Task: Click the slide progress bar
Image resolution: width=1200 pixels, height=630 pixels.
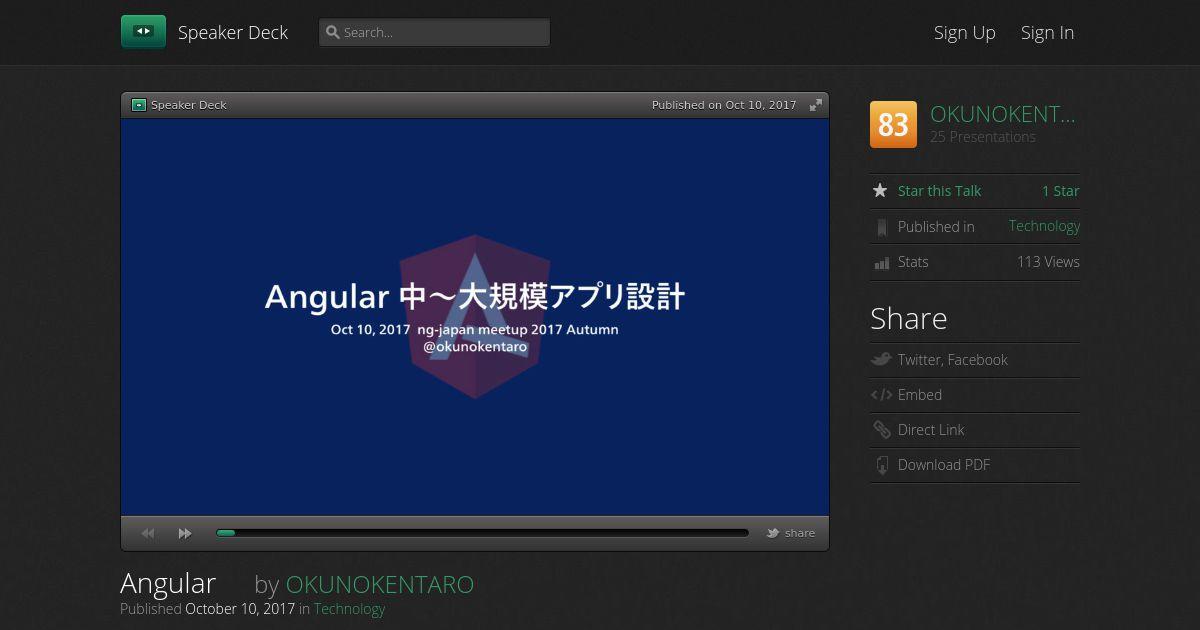Action: tap(482, 533)
